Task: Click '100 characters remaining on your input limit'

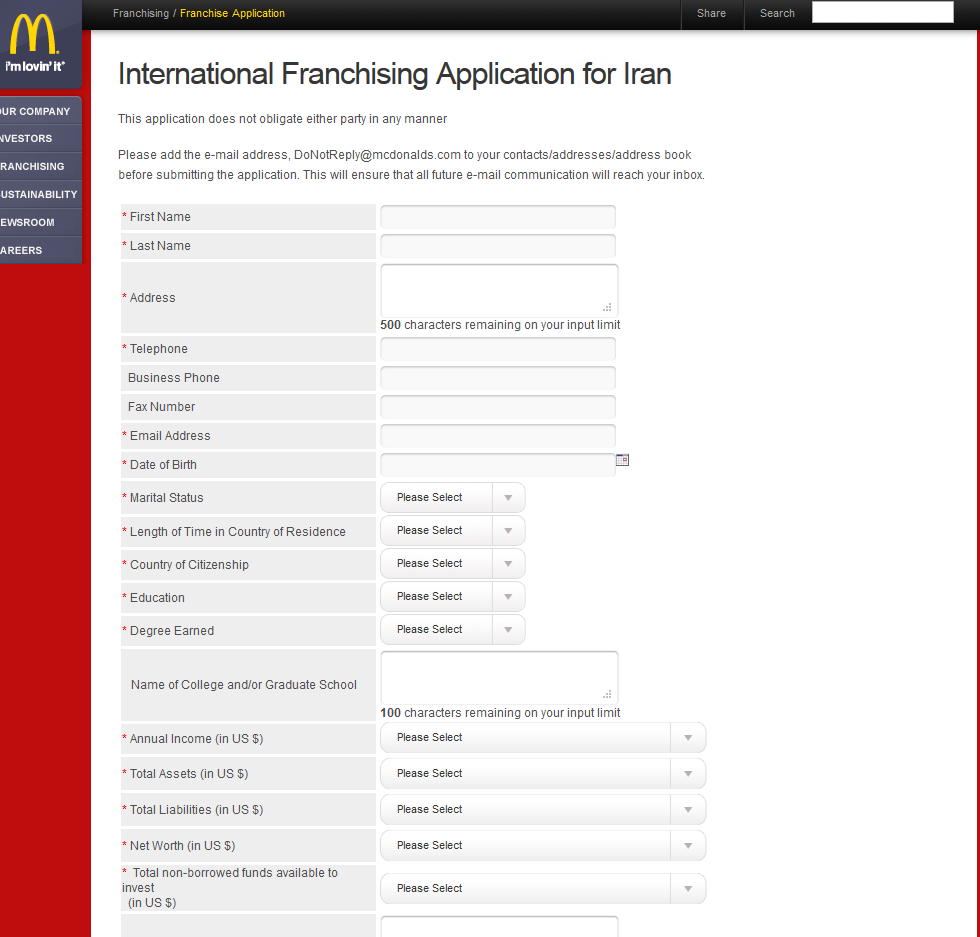Action: [500, 713]
